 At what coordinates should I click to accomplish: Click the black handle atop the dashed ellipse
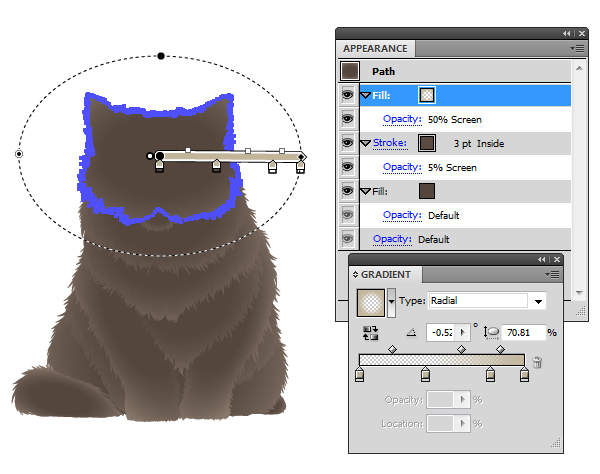coord(161,56)
